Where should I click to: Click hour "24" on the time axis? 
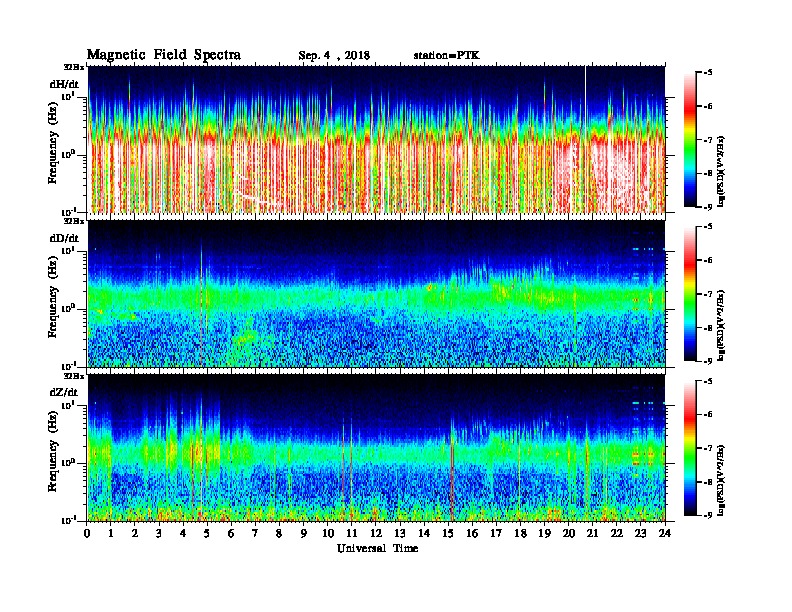click(x=665, y=533)
